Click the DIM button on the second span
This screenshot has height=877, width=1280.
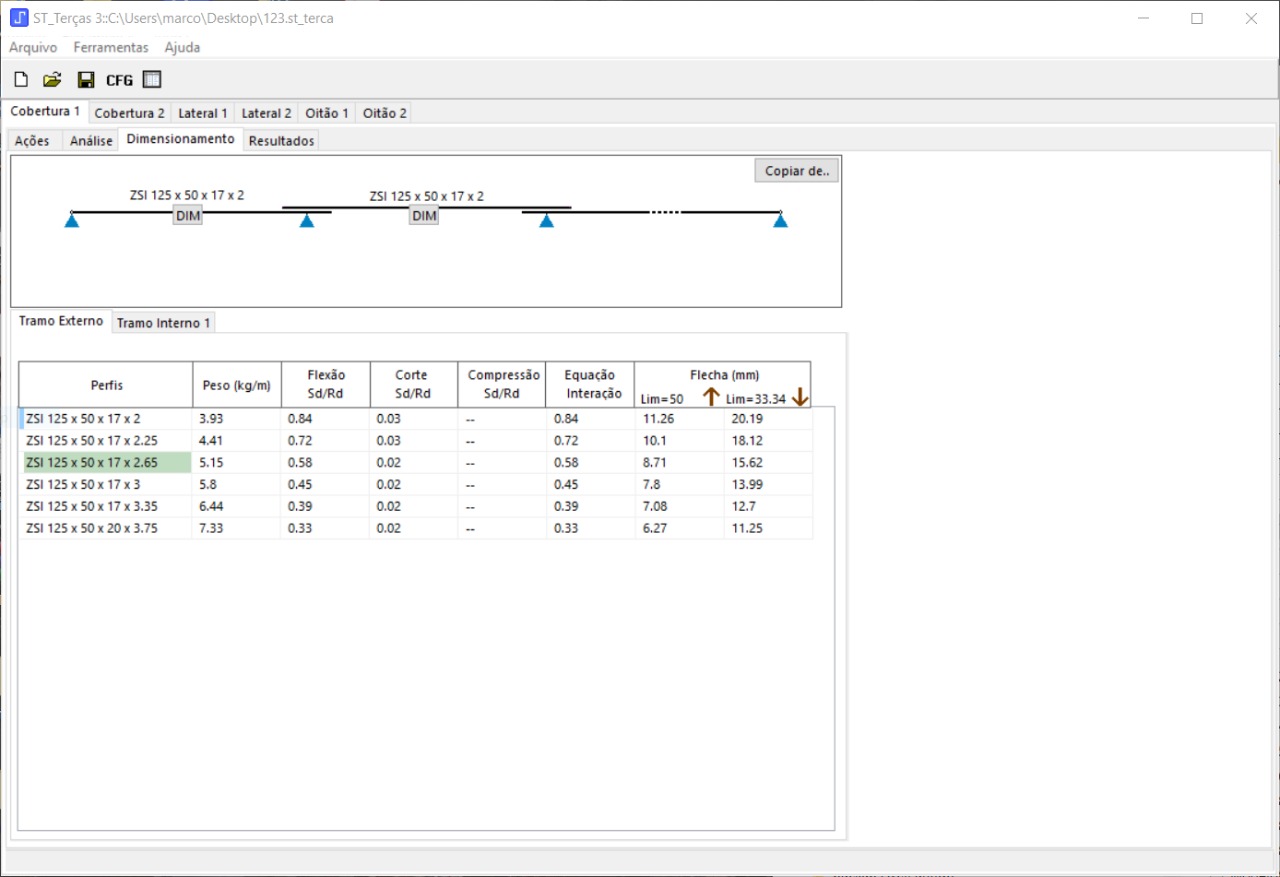(424, 216)
